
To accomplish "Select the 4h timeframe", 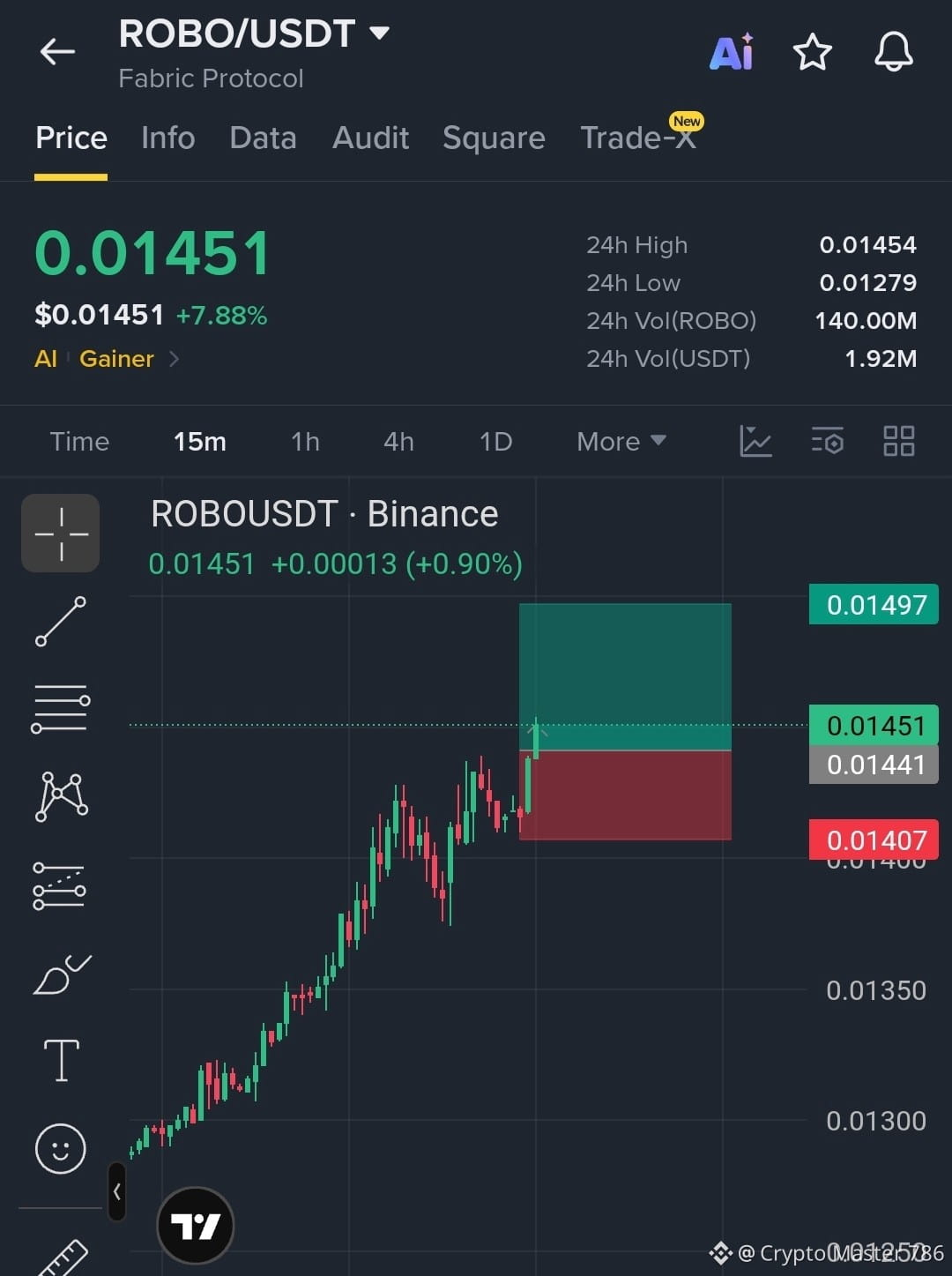I will pyautogui.click(x=398, y=441).
